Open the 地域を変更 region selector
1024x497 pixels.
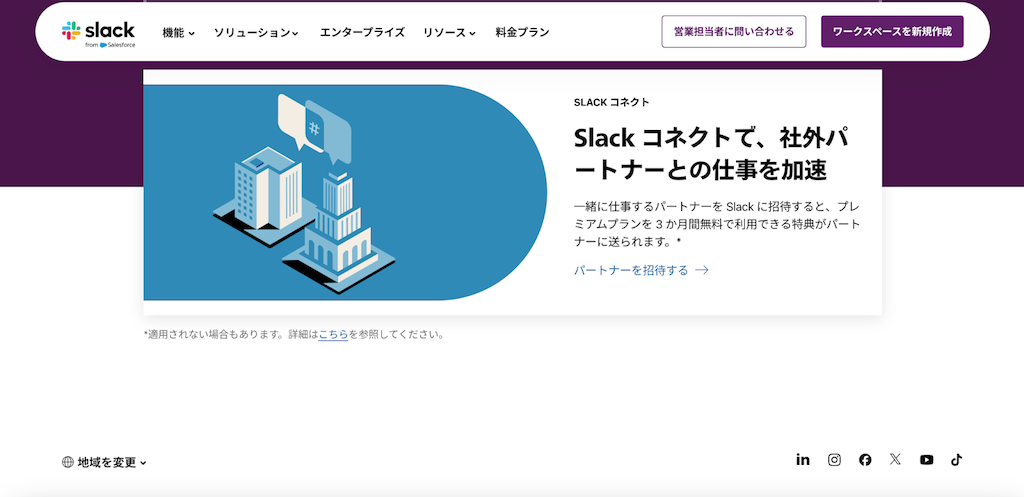104,462
